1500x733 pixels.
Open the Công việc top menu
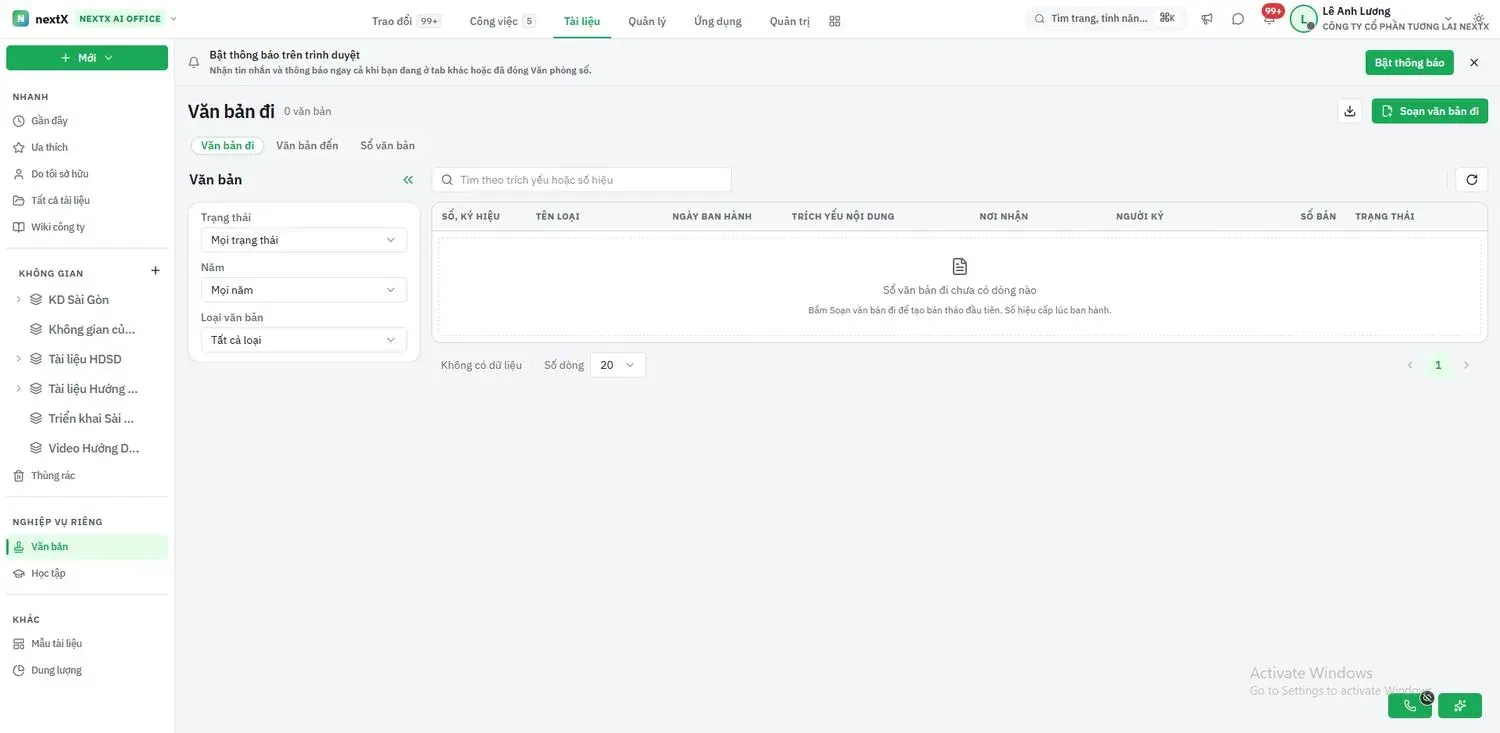click(502, 21)
